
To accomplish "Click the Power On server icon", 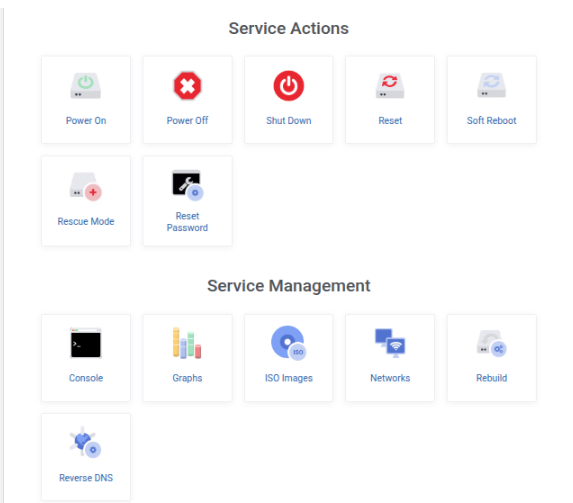I will (86, 86).
